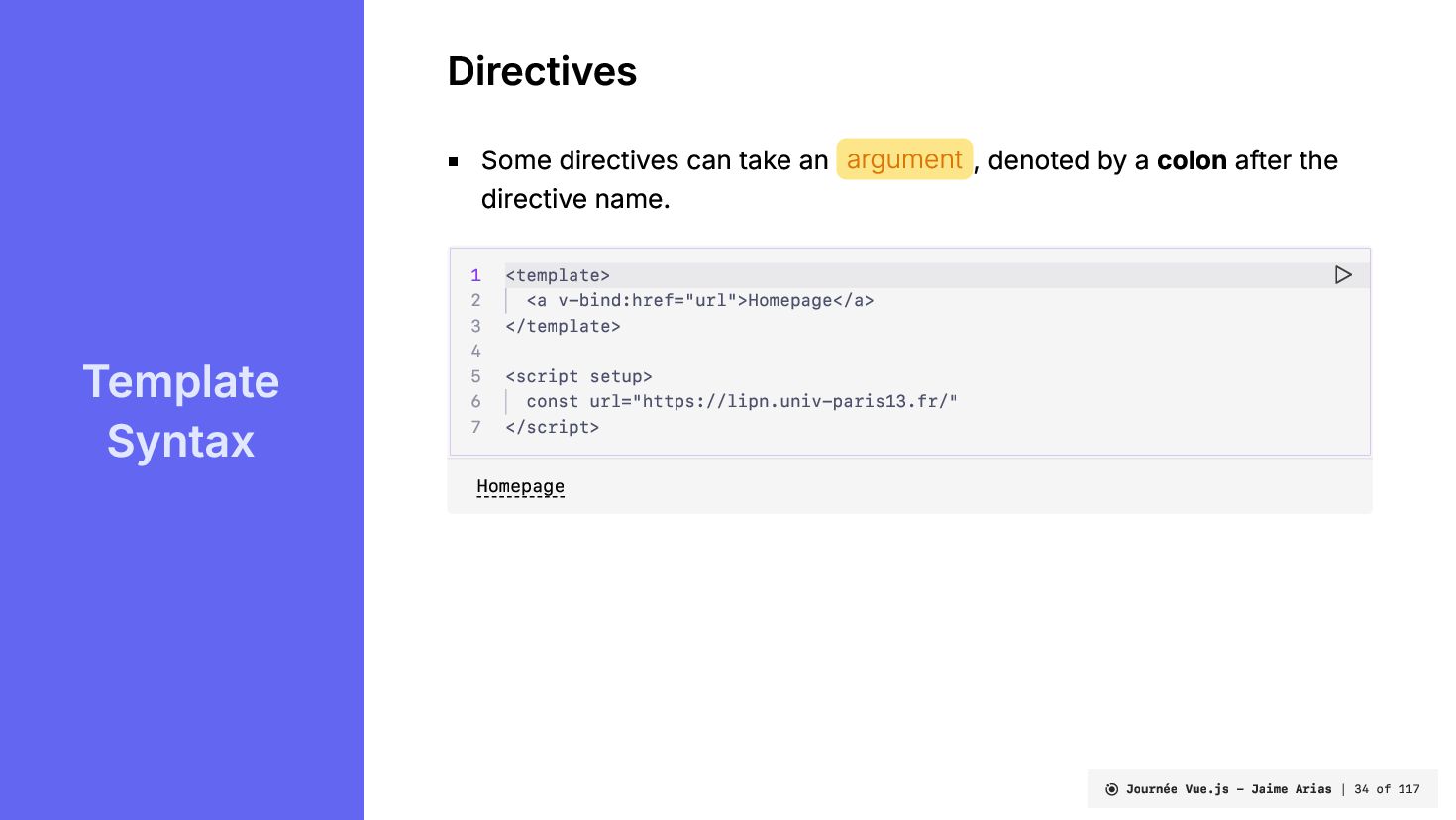Click the '34 of 117' page counter

pyautogui.click(x=1387, y=789)
